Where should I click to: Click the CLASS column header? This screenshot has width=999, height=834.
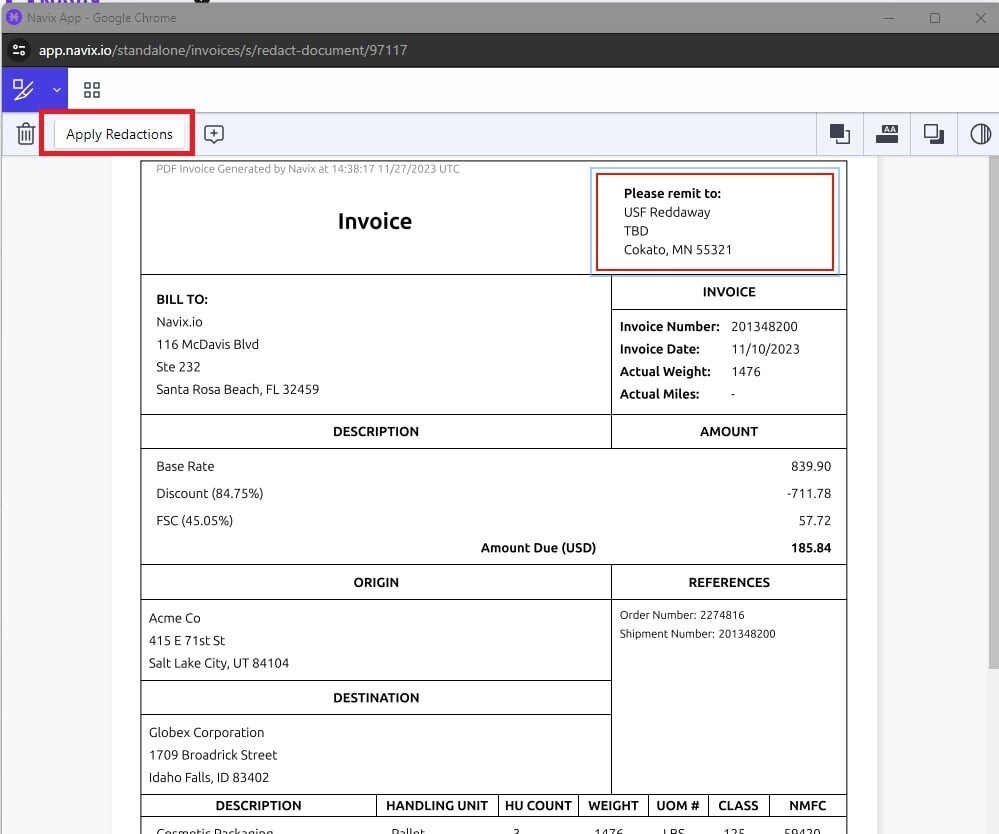click(738, 806)
